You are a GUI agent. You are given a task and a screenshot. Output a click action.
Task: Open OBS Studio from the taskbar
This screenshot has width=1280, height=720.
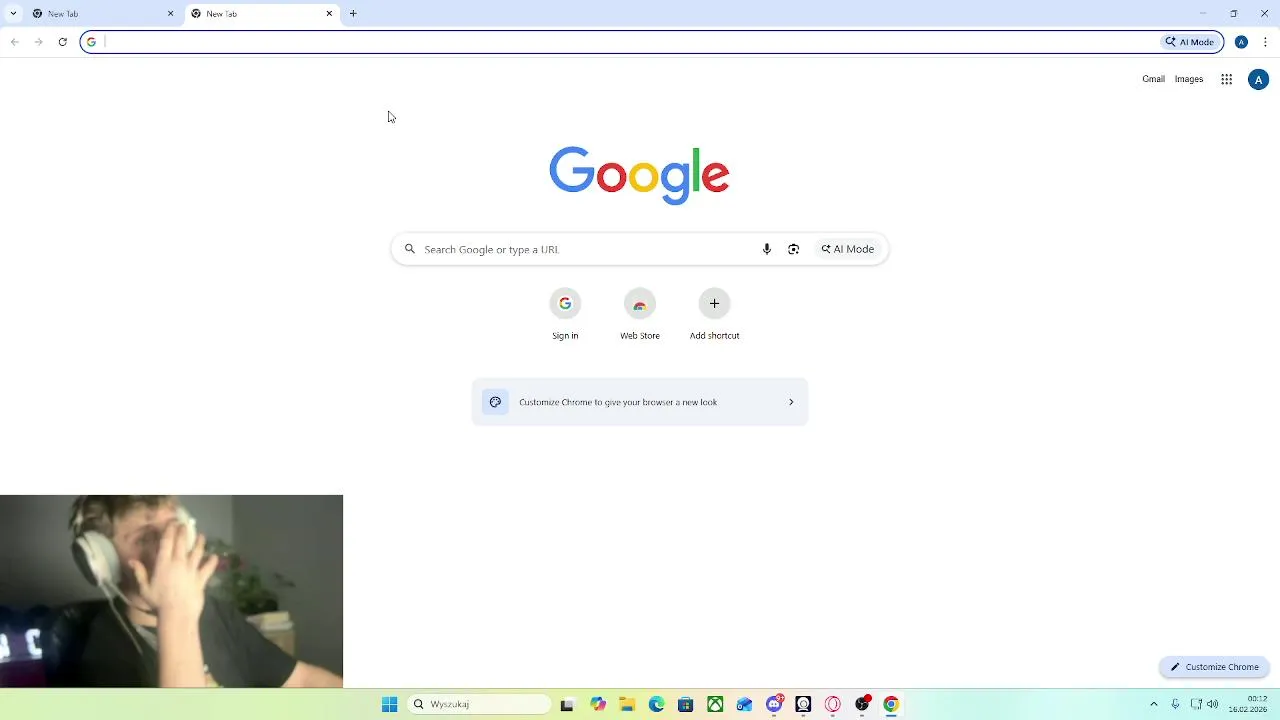tap(862, 704)
